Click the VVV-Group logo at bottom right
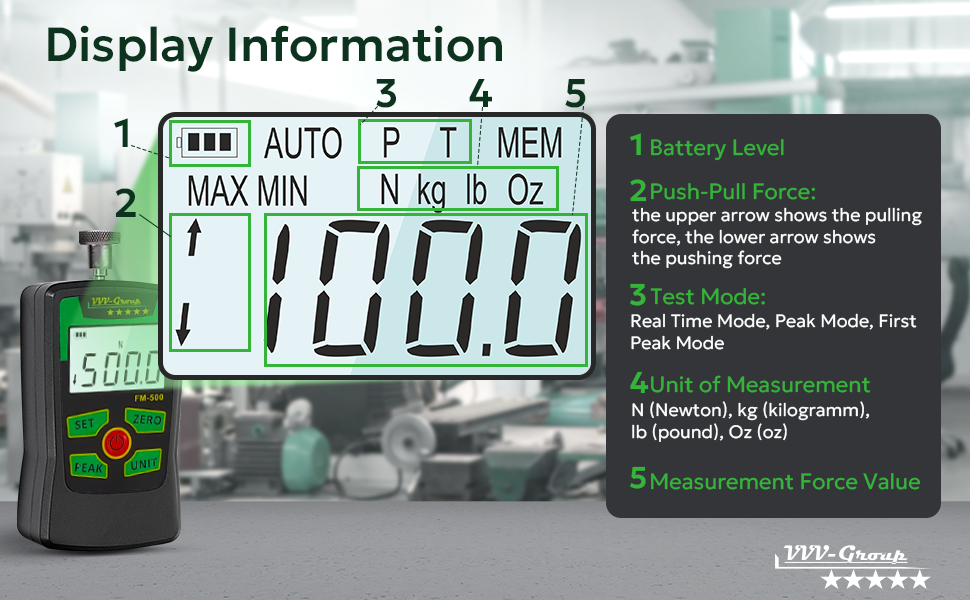Screen dimensions: 970x600 852,566
